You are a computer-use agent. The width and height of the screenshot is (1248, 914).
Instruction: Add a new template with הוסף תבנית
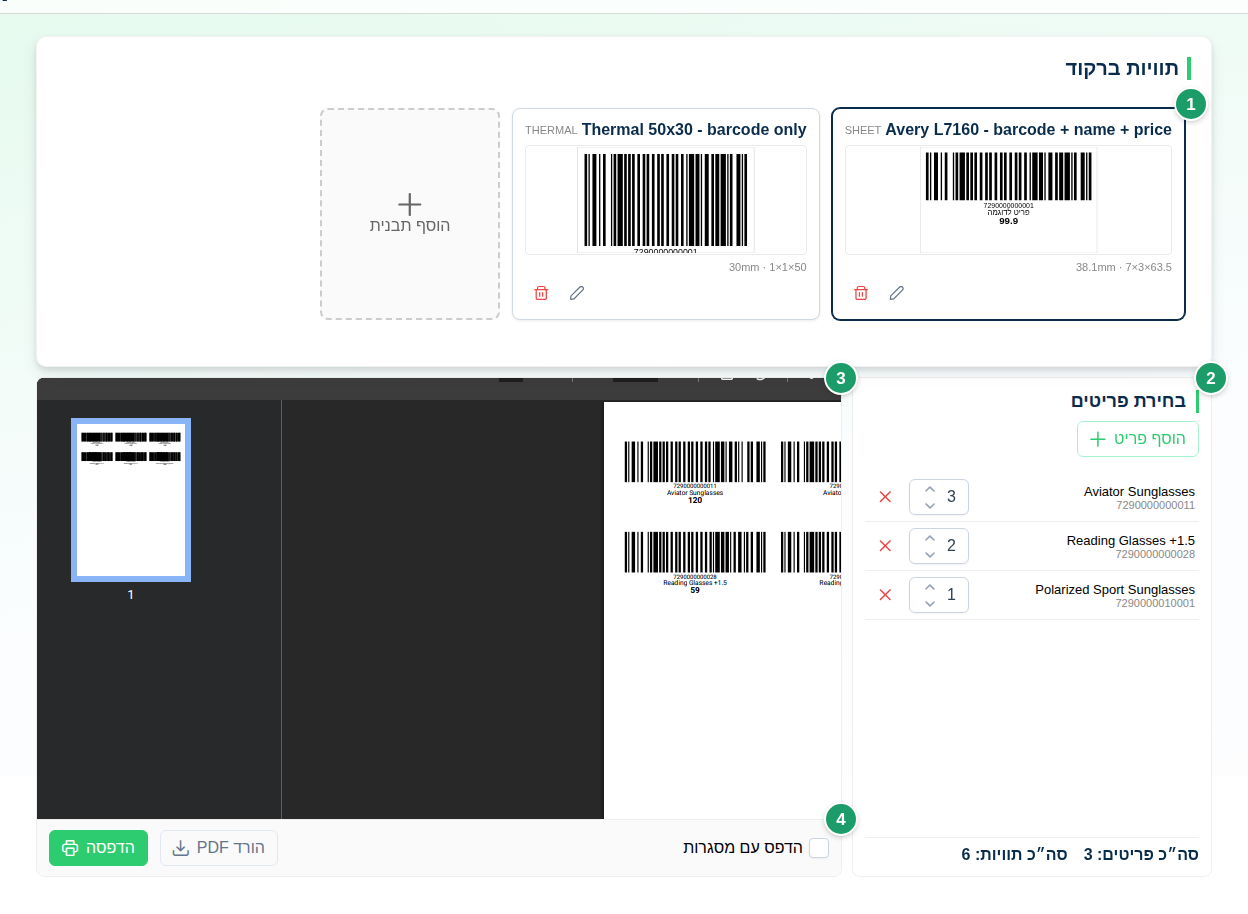[410, 214]
